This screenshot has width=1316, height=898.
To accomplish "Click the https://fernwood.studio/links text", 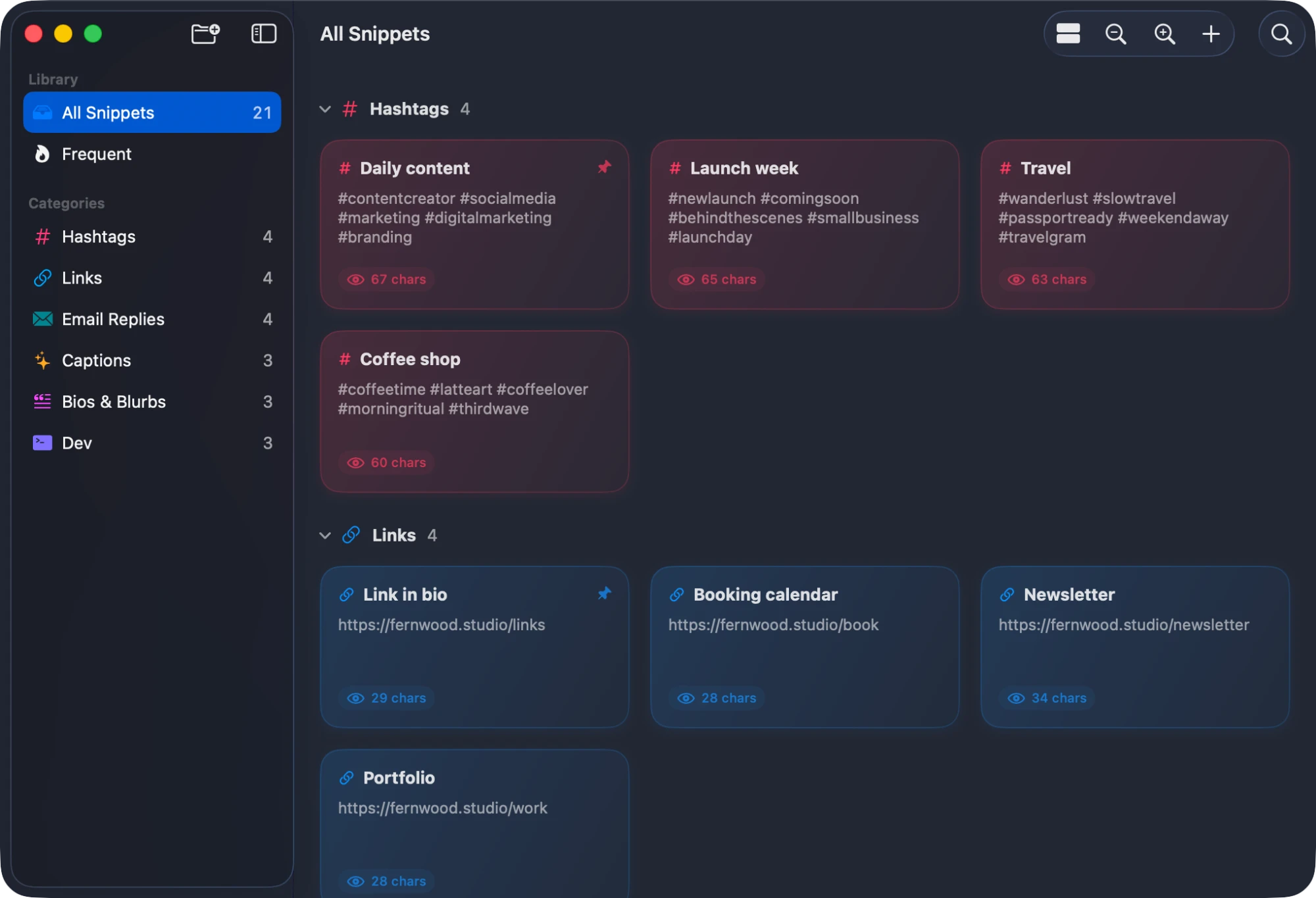I will click(x=442, y=625).
